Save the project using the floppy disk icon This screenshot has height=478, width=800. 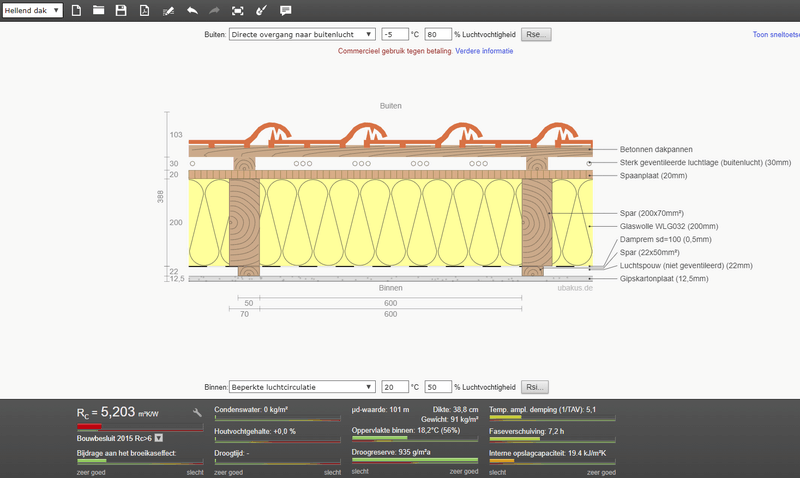[121, 10]
